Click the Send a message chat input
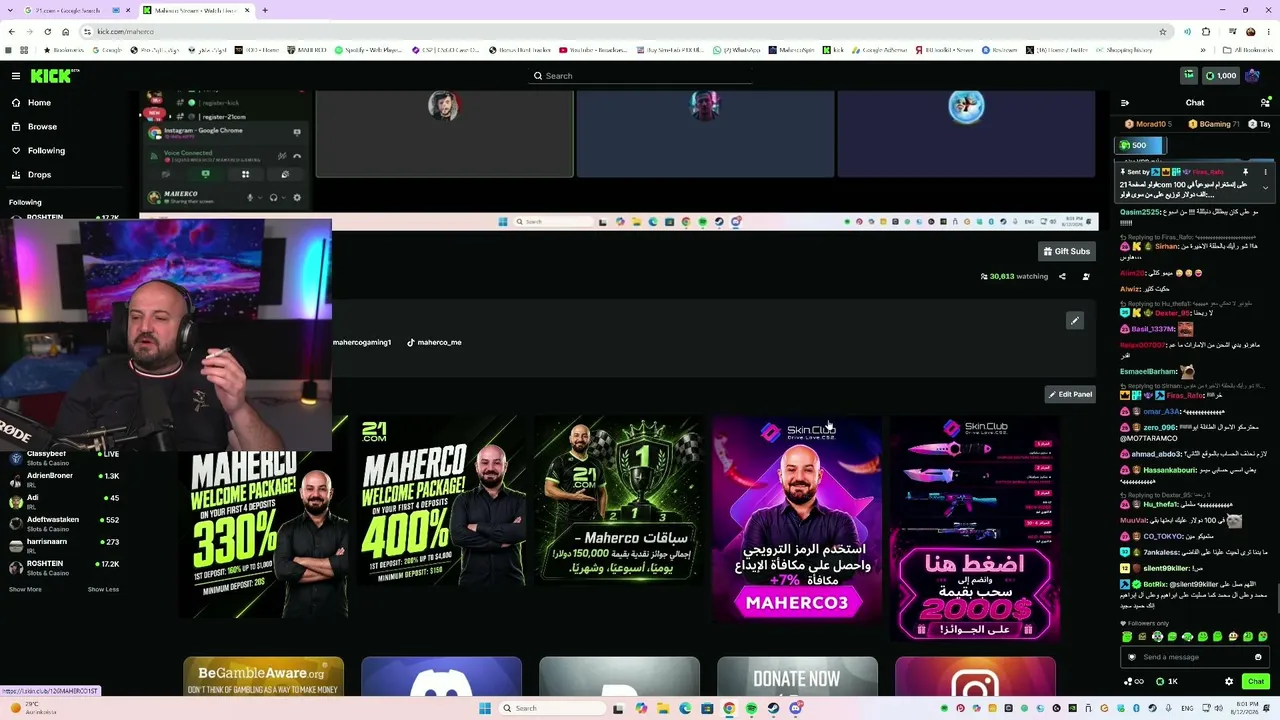The image size is (1280, 720). [x=1194, y=657]
